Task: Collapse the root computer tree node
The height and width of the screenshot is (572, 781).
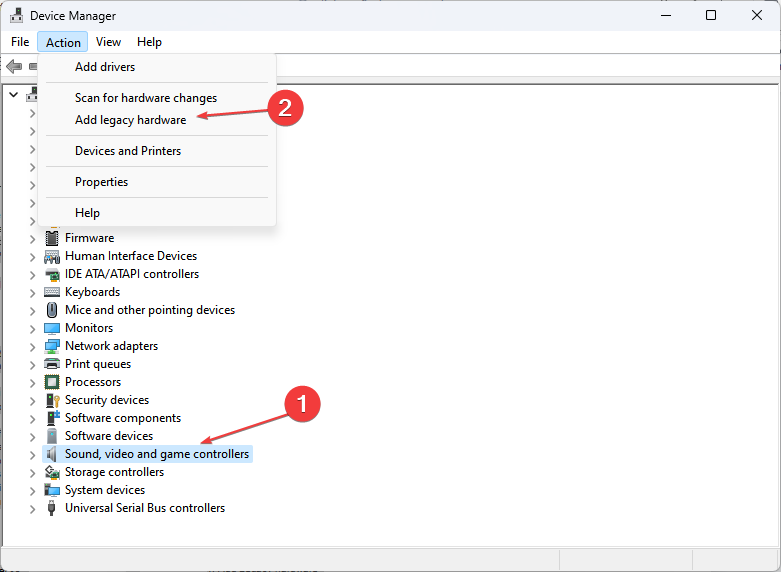Action: 13,95
